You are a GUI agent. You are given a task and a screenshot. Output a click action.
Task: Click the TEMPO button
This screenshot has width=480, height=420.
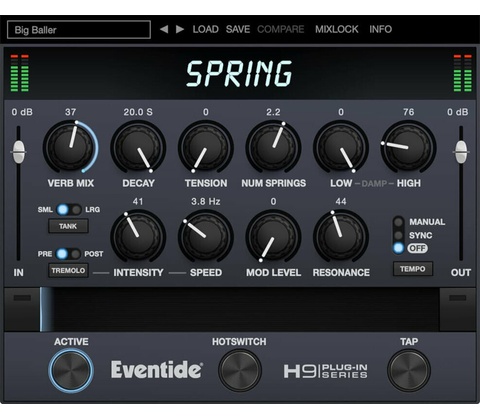(413, 269)
